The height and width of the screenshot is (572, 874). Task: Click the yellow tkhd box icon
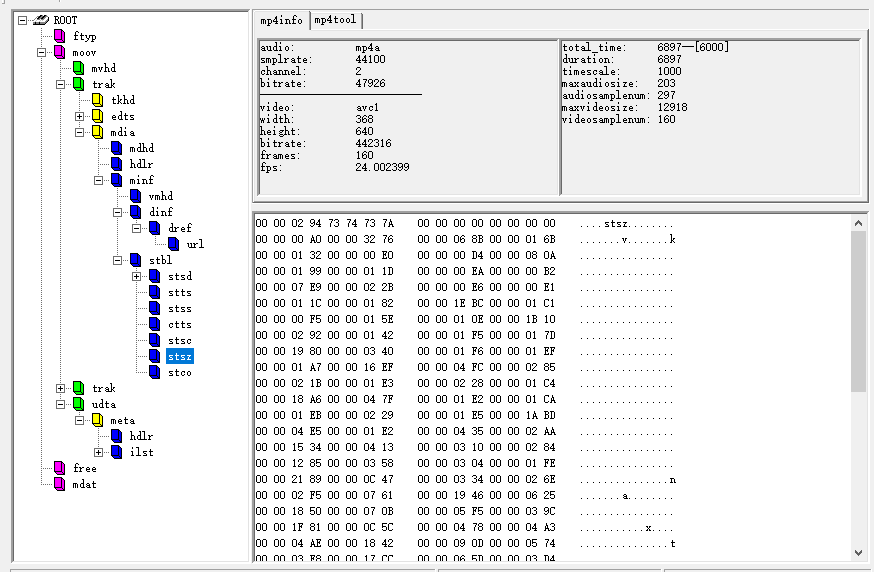[98, 100]
